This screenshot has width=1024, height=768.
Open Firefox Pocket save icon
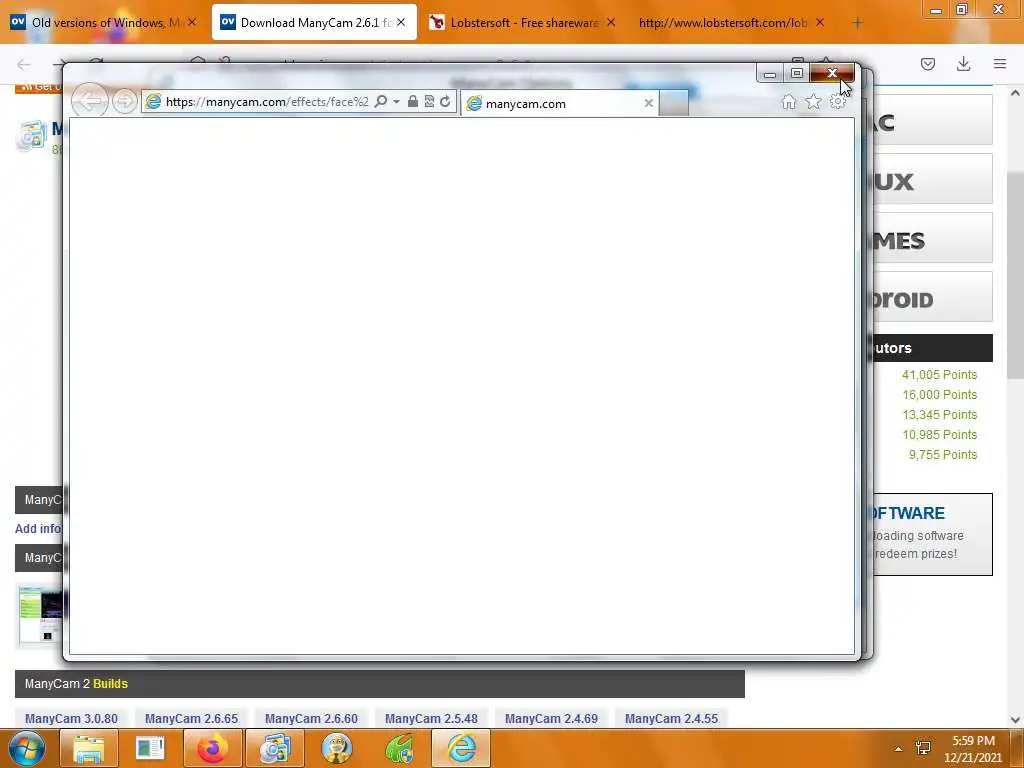(x=928, y=64)
